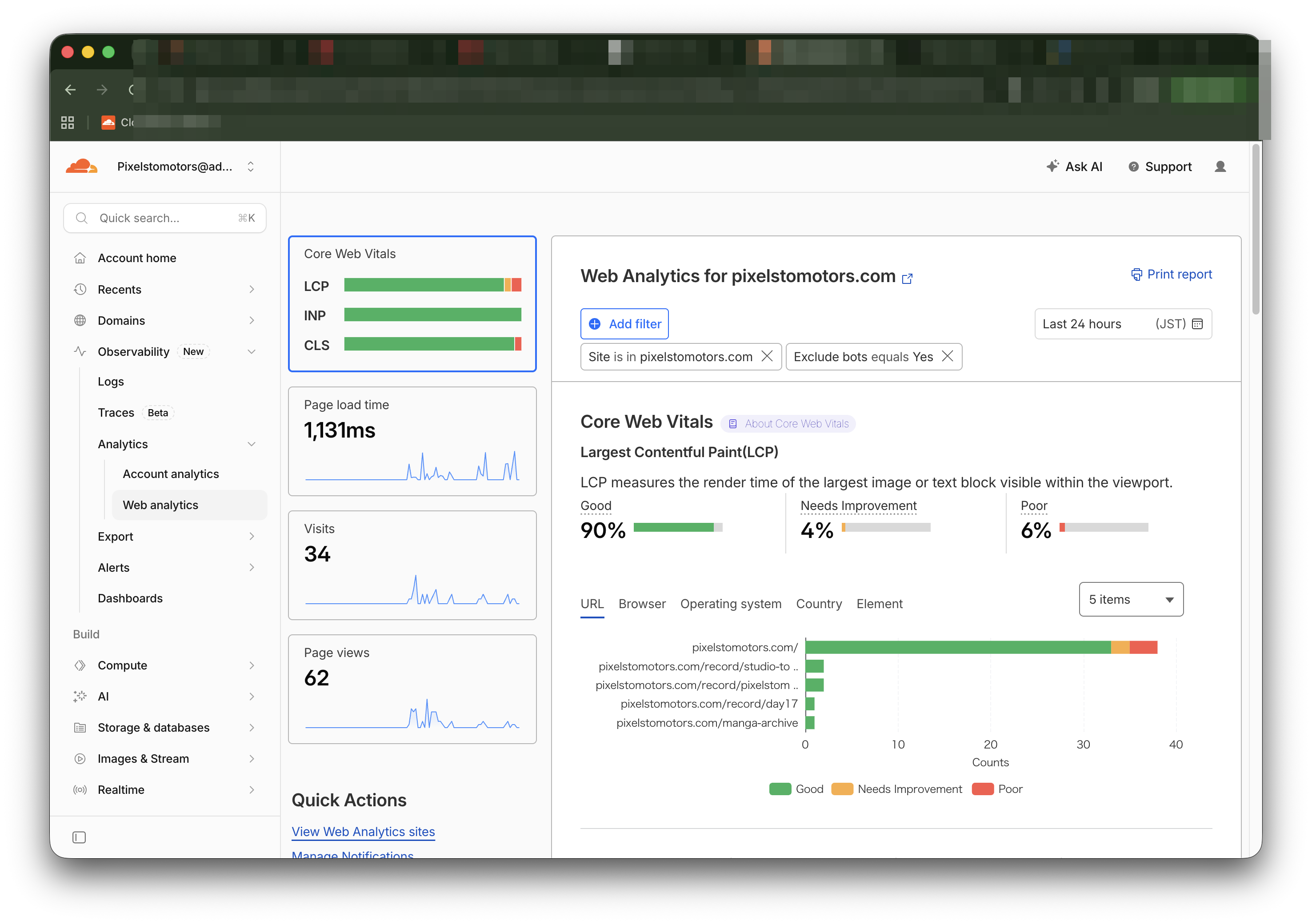Open Logs under Observability
Screen dimensions: 1312x924
click(111, 382)
